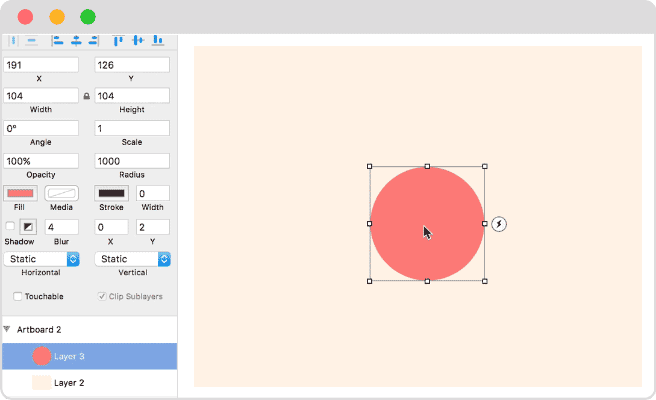
Task: Click the left-middle selection handle
Action: [x=369, y=224]
